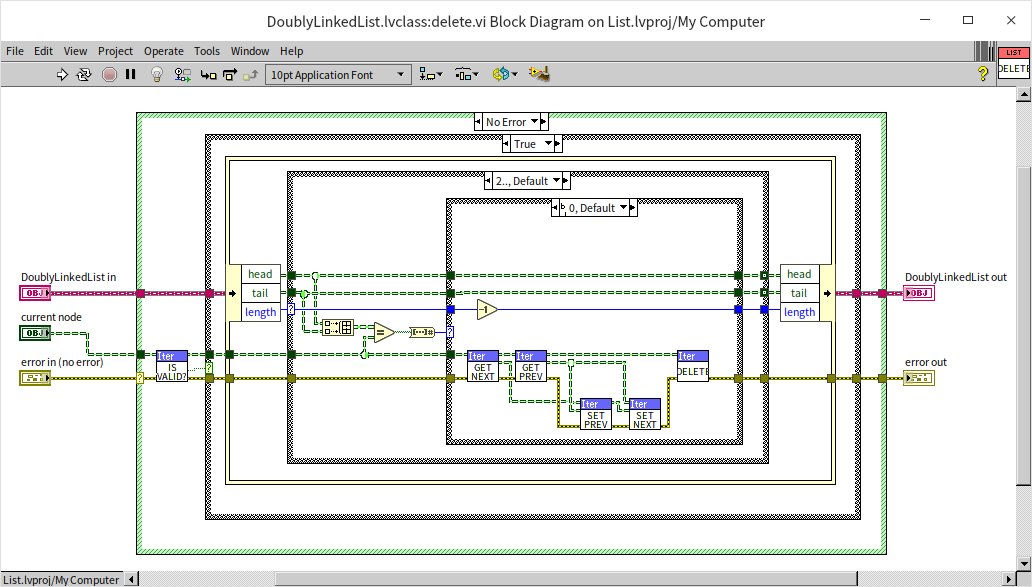This screenshot has width=1032, height=587.
Task: Open Context Help question mark icon
Action: click(982, 74)
